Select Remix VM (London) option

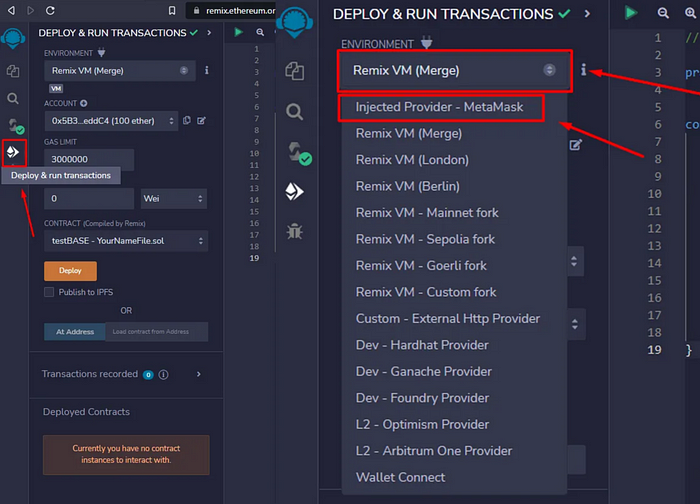412,160
